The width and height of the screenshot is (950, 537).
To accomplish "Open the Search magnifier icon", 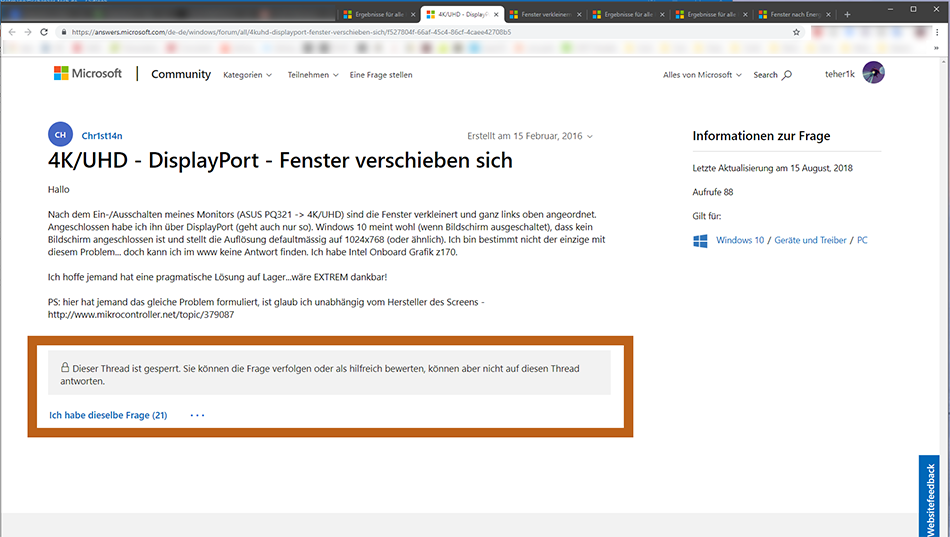I will click(x=786, y=75).
